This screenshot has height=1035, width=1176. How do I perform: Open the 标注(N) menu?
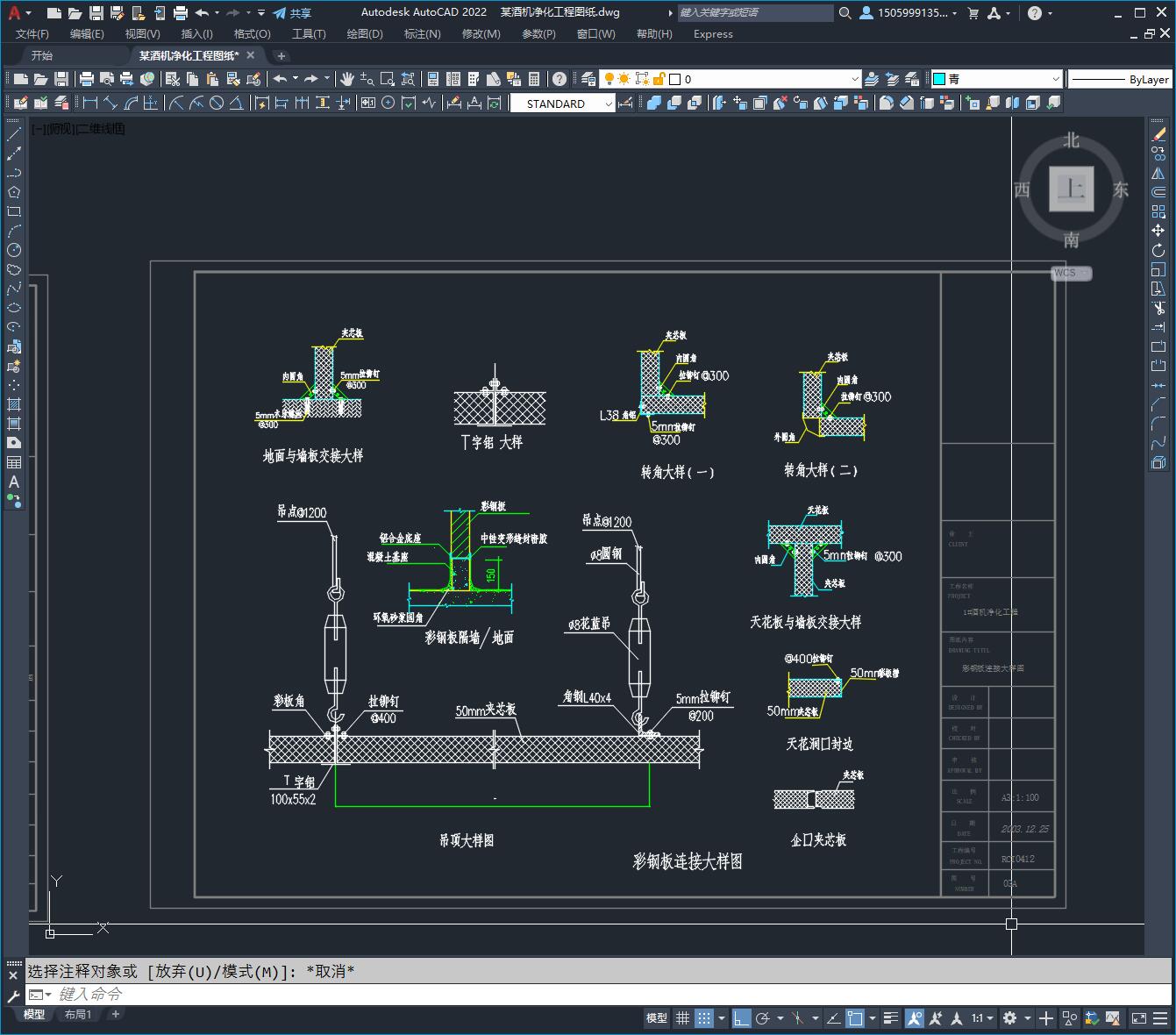coord(422,33)
